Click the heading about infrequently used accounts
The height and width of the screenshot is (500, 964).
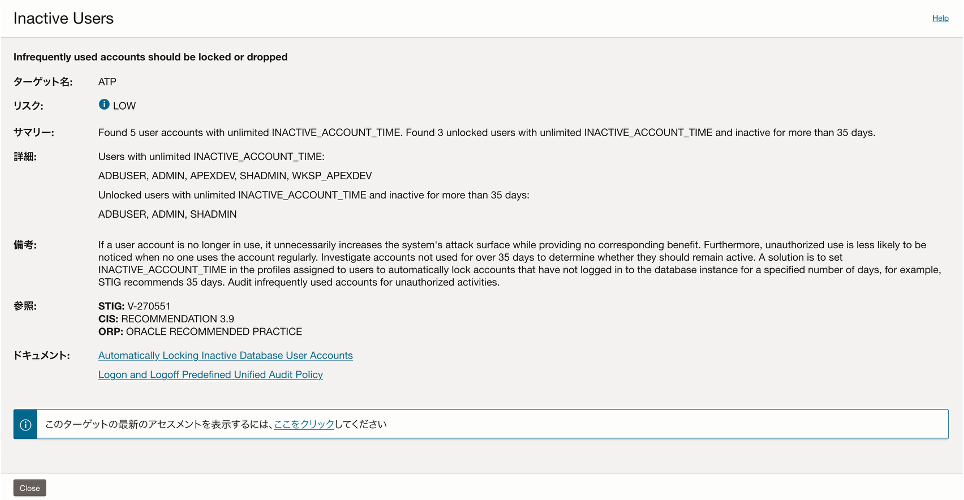[150, 57]
